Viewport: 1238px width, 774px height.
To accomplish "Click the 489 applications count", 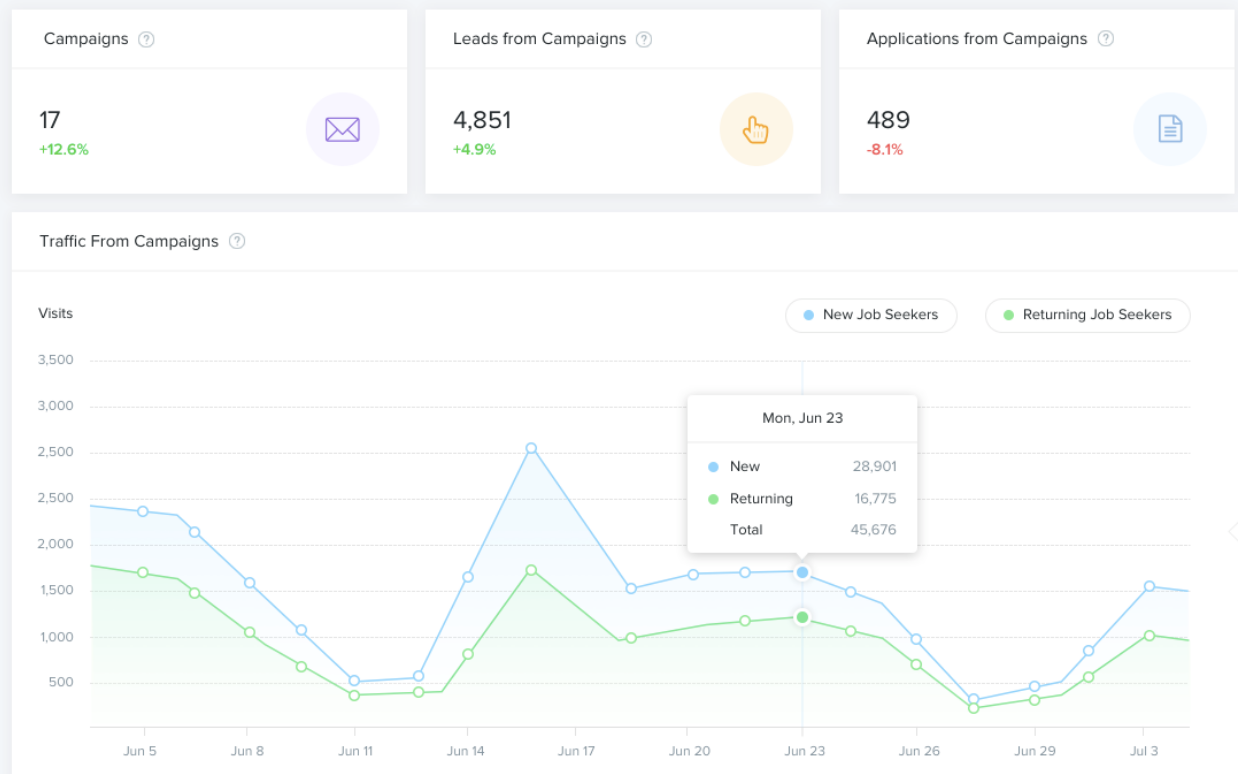I will pos(888,120).
